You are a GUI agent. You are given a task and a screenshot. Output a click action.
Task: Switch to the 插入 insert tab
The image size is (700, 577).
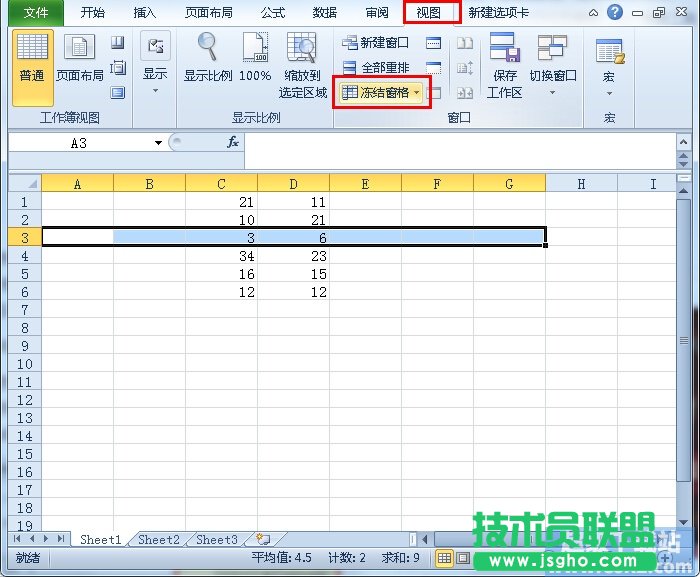[x=145, y=13]
